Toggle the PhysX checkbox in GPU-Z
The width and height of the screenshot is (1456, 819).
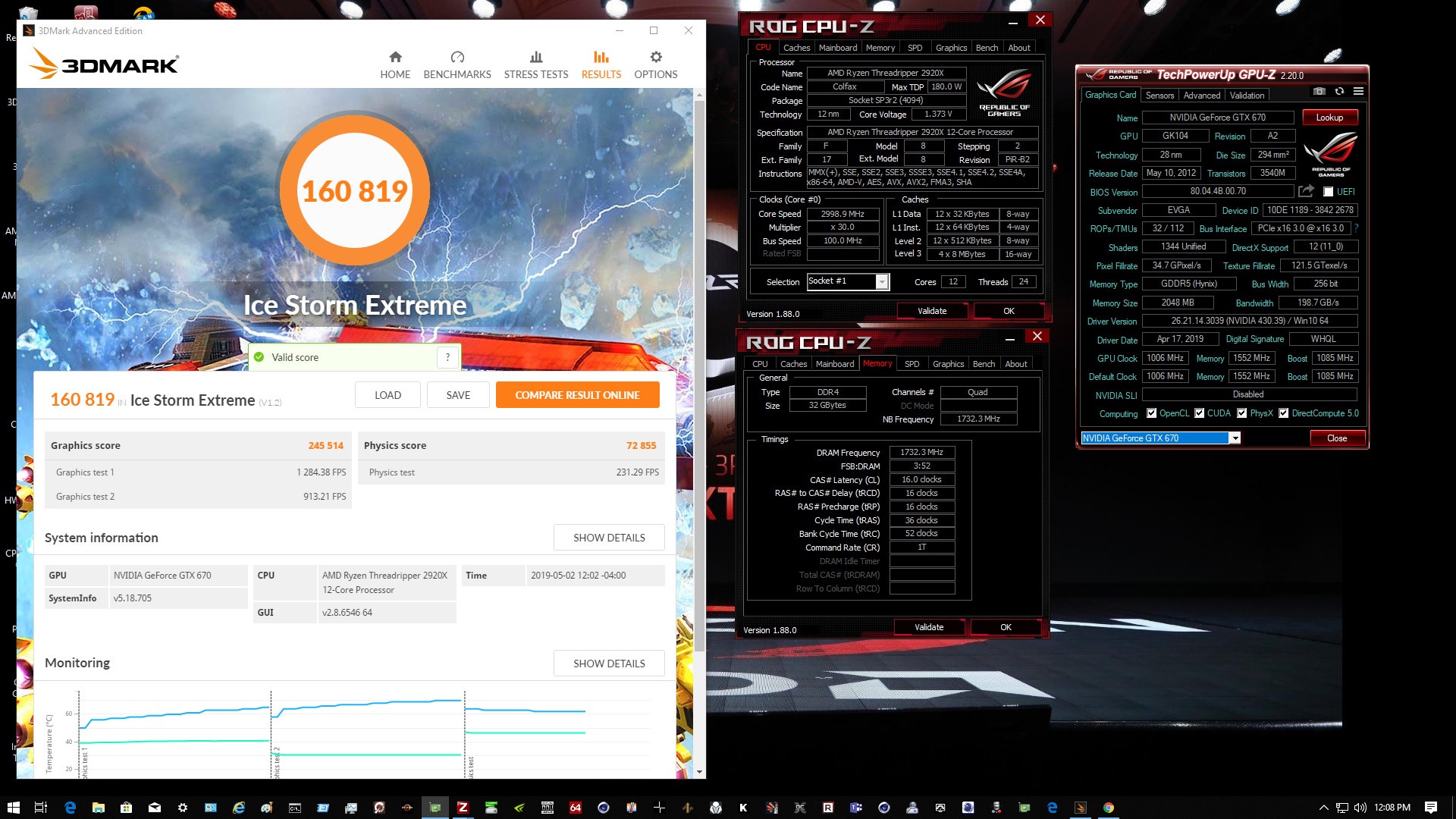[1241, 413]
